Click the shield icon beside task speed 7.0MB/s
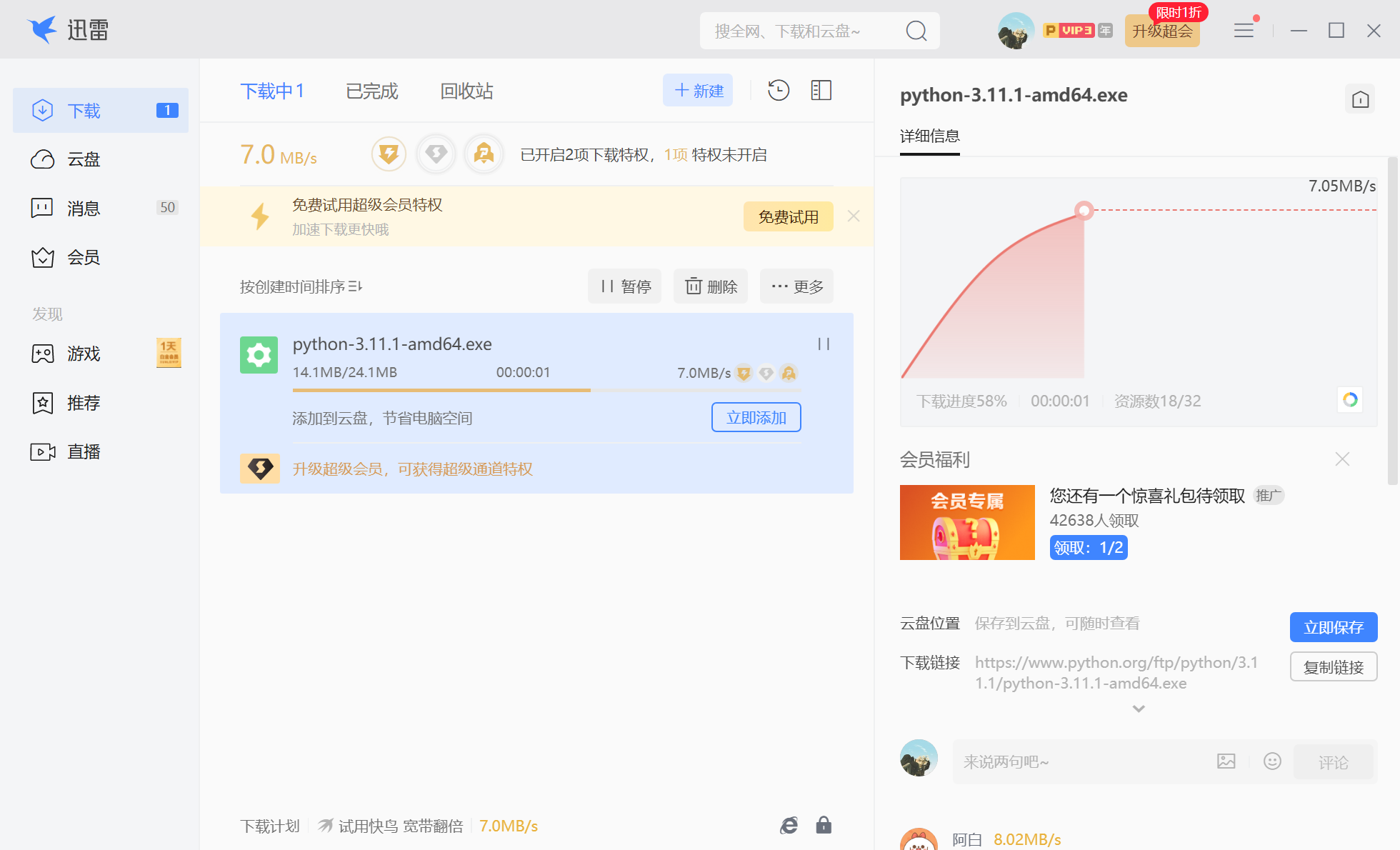 (x=744, y=373)
